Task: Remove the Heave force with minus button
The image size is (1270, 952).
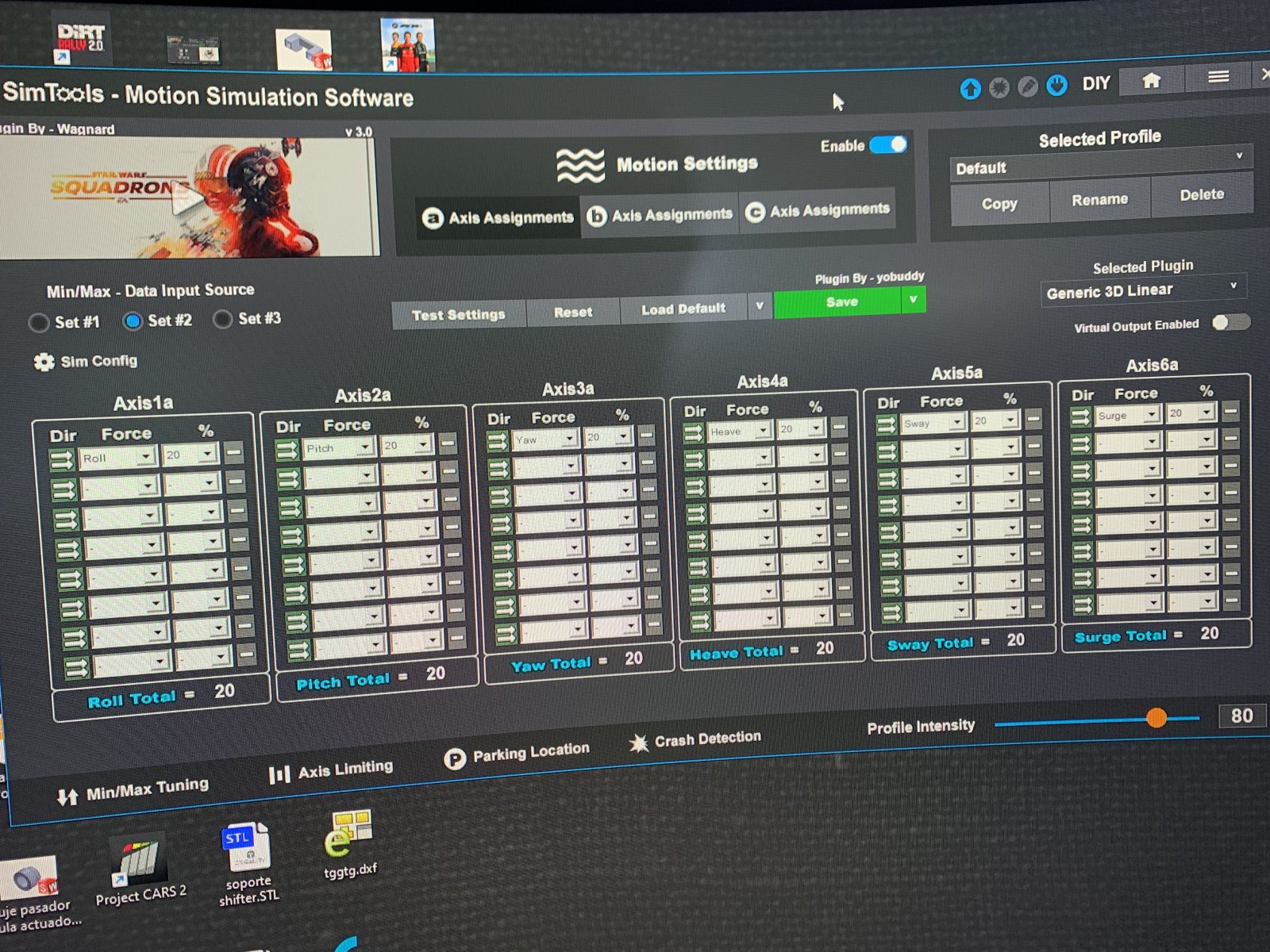Action: click(x=839, y=427)
